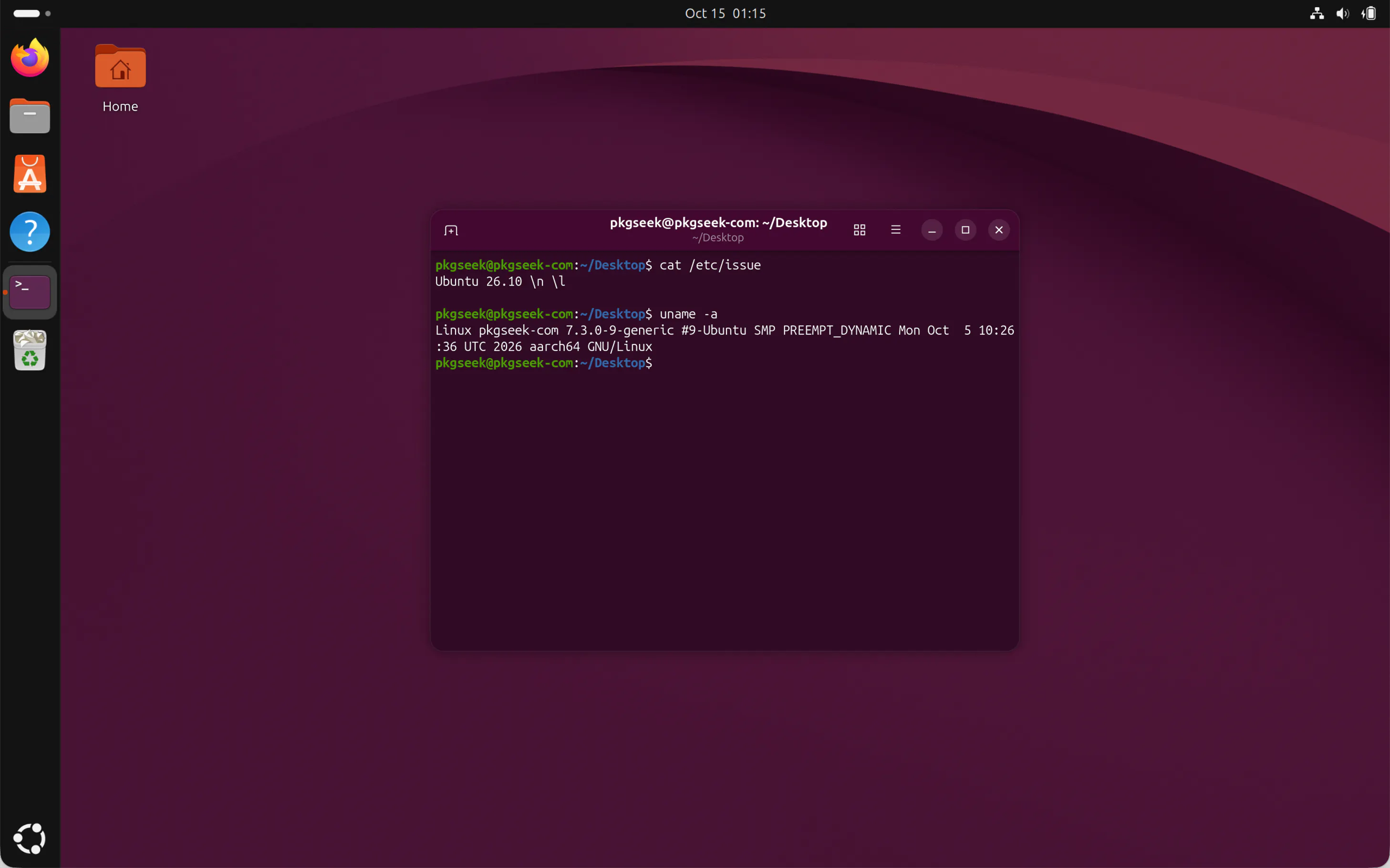
Task: Click the 'uname -a' command text
Action: point(688,314)
